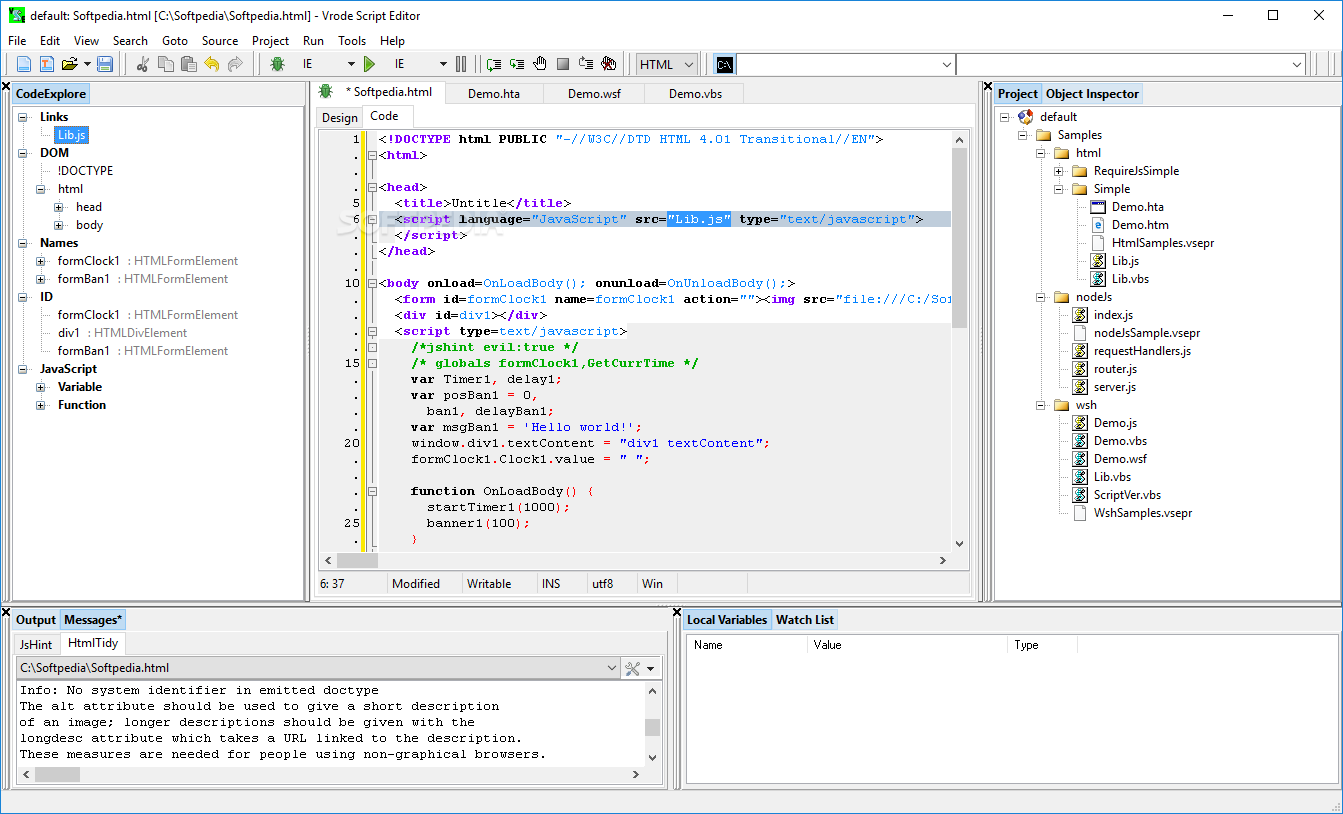Switch to the Demo.vbs tab
This screenshot has width=1343, height=814.
[x=694, y=93]
